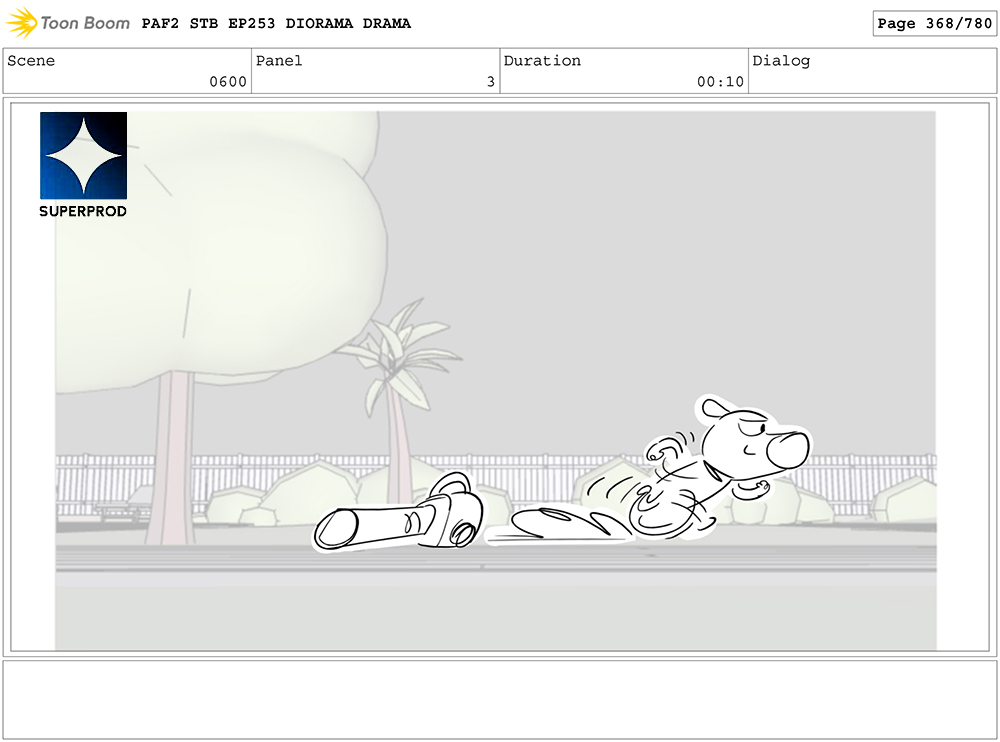1000x742 pixels.
Task: Click the empty notes box below panel
Action: point(499,700)
